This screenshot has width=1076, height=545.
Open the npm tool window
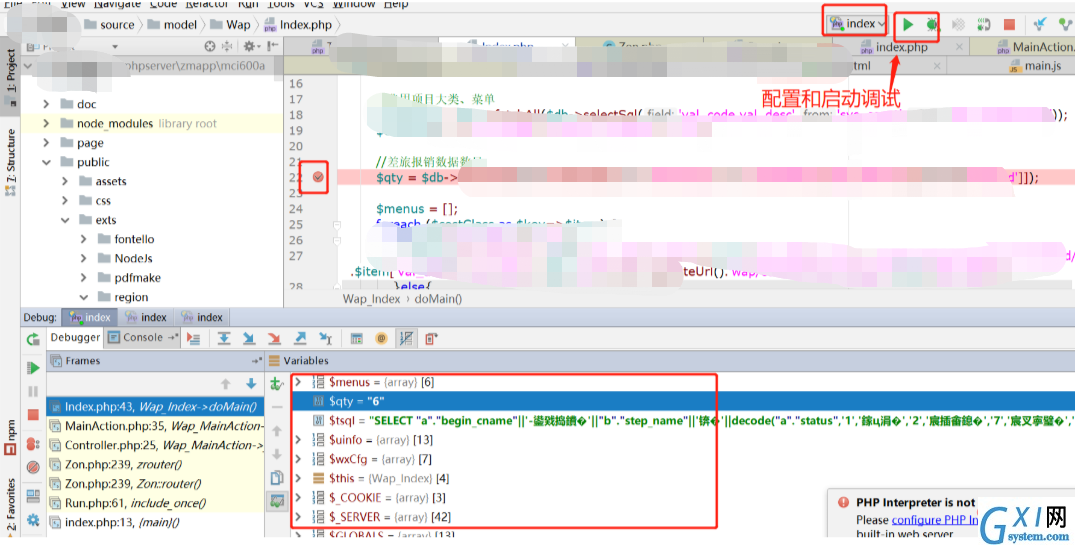tap(10, 438)
